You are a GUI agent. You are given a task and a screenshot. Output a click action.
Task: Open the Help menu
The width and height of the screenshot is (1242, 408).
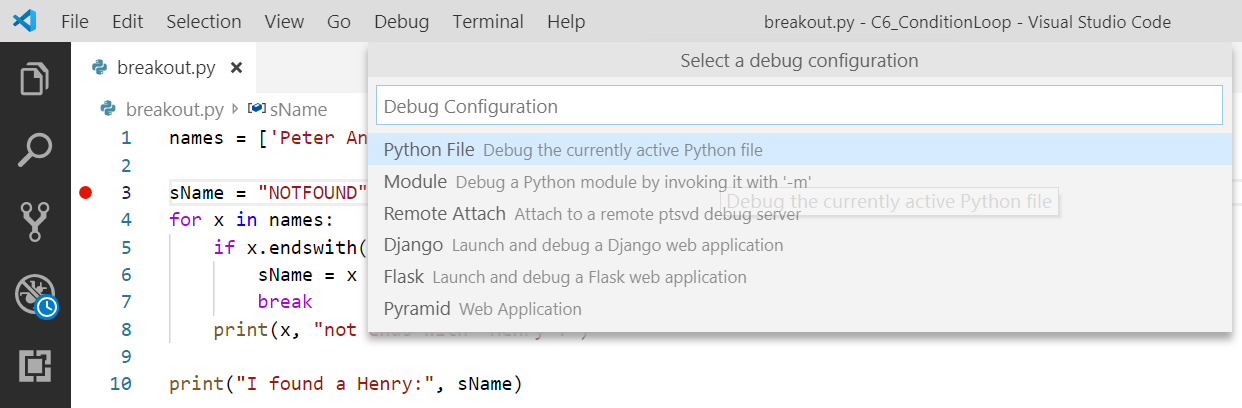coord(566,21)
